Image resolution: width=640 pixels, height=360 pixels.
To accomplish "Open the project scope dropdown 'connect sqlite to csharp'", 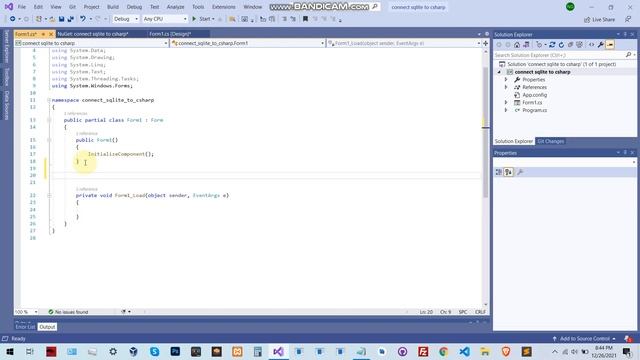I will (91, 43).
